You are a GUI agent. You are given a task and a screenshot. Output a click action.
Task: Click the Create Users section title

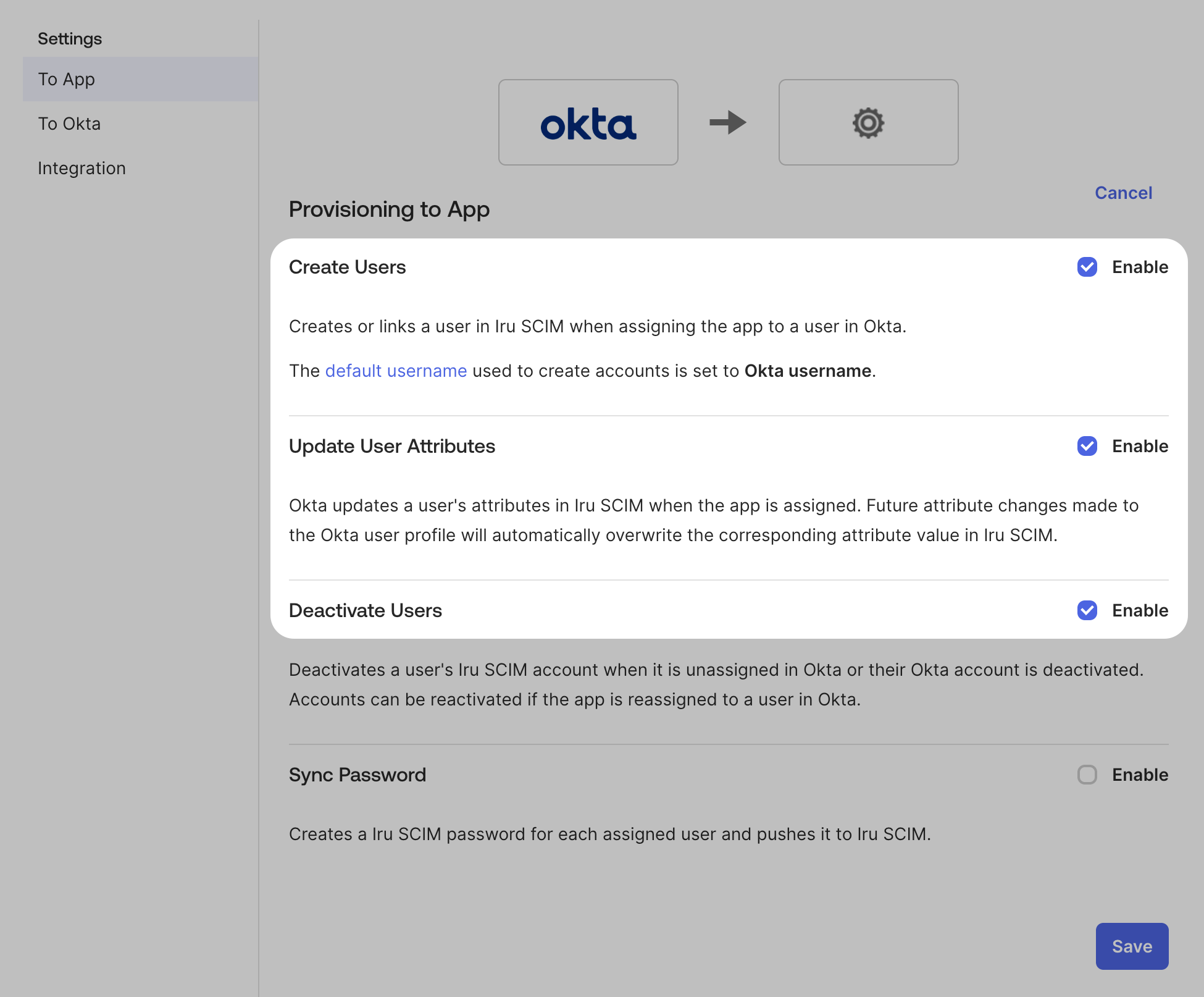coord(347,267)
